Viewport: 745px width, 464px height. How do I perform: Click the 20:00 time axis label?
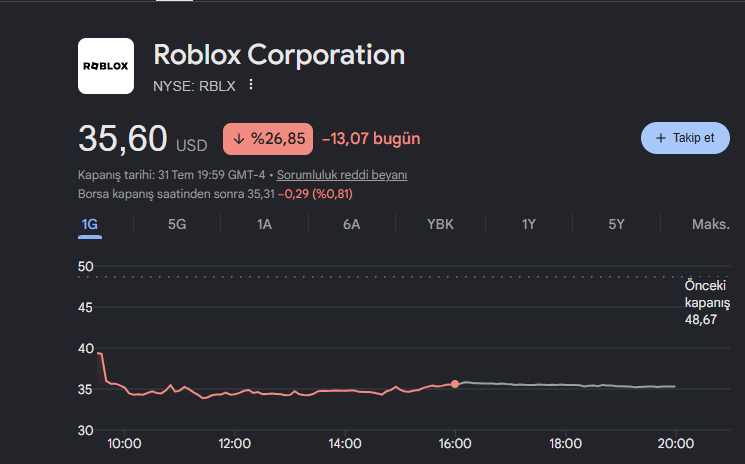point(676,444)
